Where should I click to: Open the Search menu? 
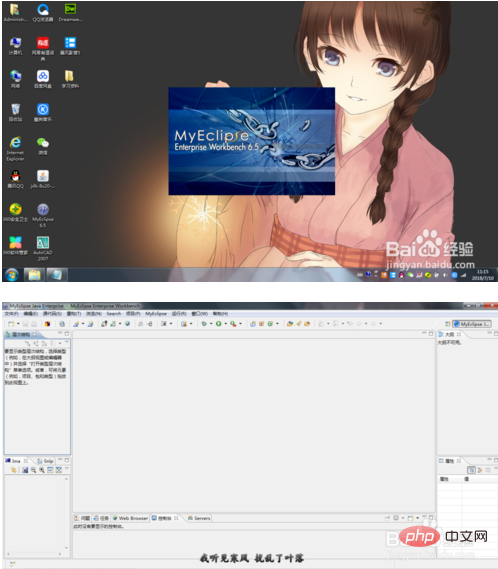(x=114, y=314)
